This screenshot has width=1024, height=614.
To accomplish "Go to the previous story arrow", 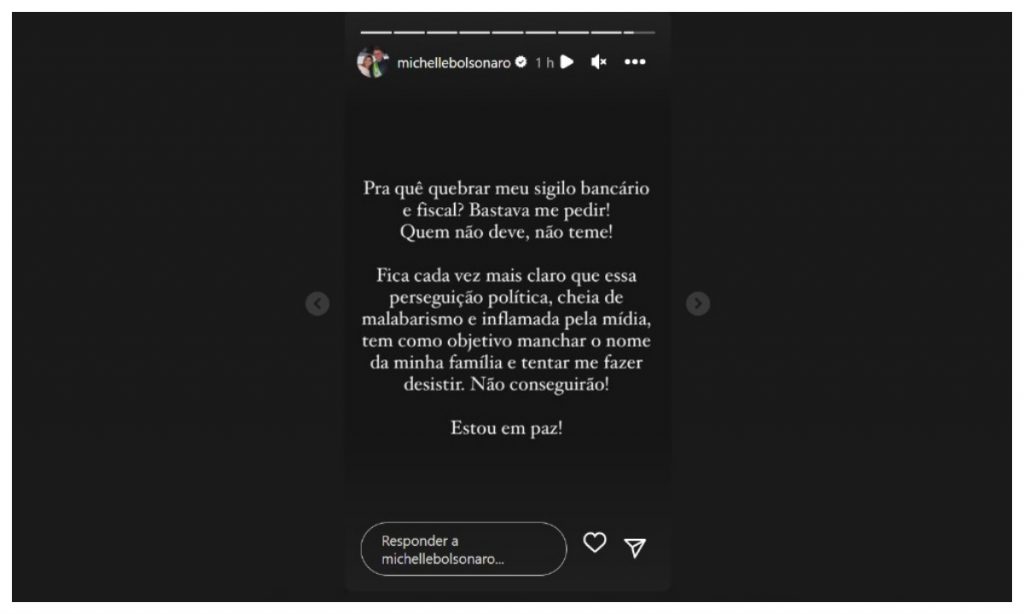I will 317,304.
